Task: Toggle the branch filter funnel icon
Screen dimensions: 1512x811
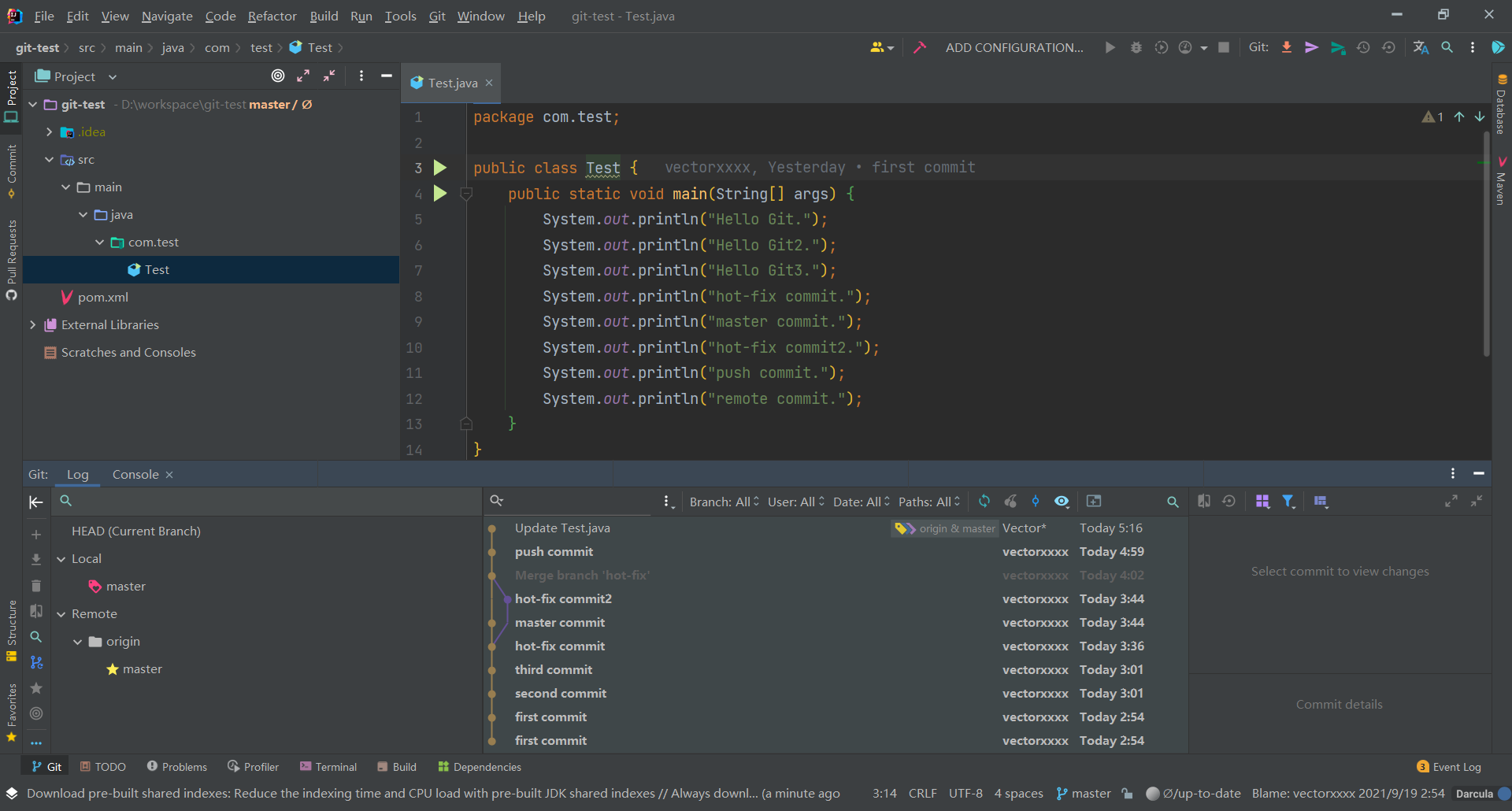Action: (x=1288, y=501)
